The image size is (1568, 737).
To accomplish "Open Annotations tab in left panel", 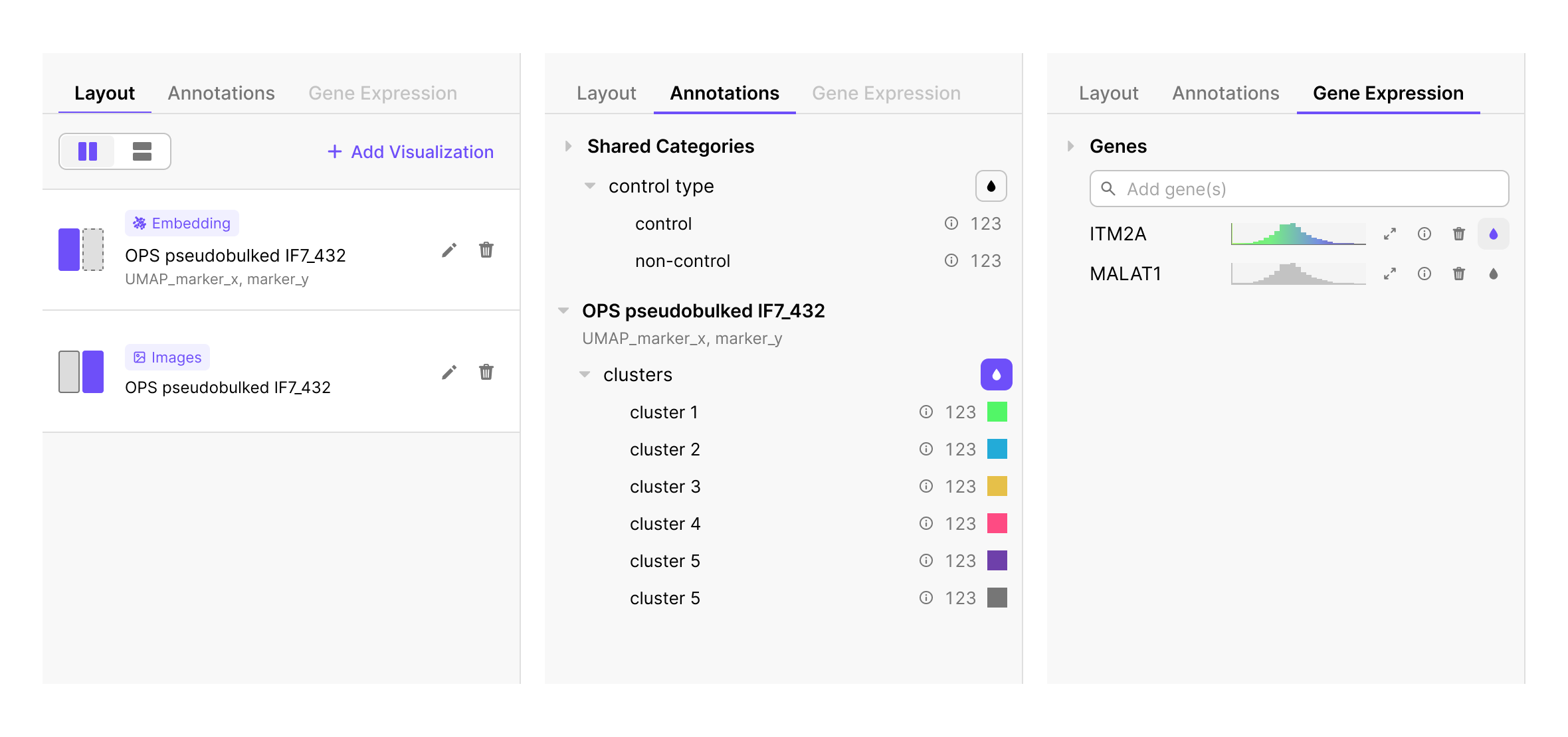I will coord(221,93).
